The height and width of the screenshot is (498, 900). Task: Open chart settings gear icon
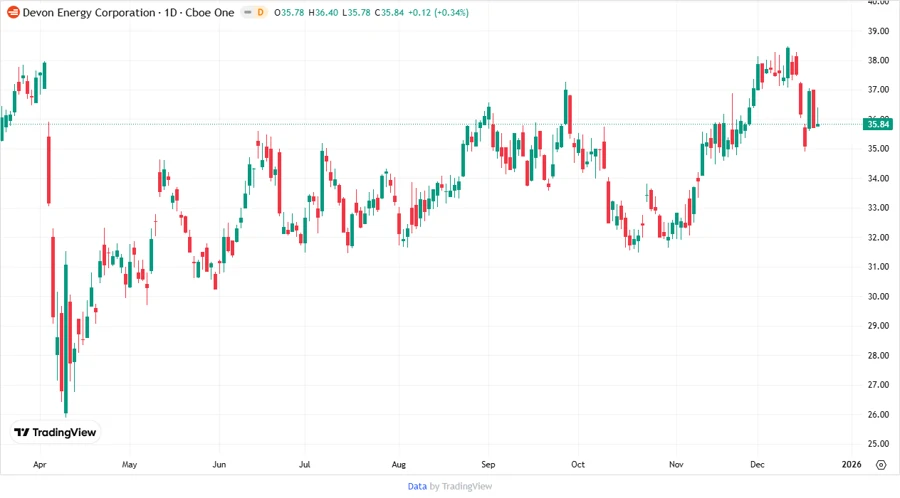881,465
